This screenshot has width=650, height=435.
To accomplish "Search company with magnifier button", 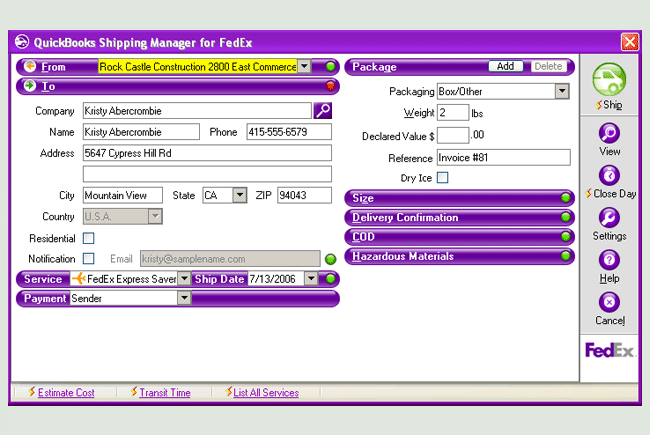I will [x=324, y=111].
